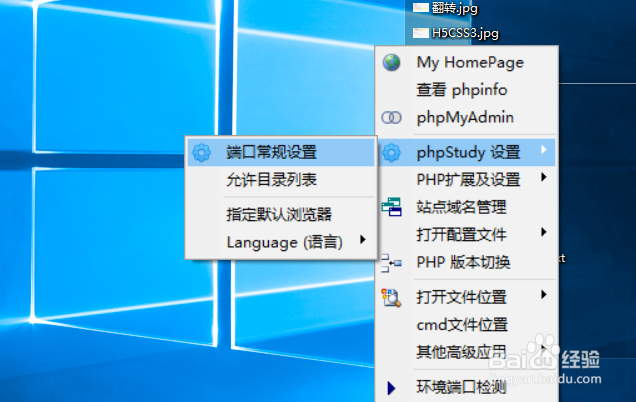Click the gear icon beside phpStudy 设置
Screen dimensions: 636x402
[391, 153]
